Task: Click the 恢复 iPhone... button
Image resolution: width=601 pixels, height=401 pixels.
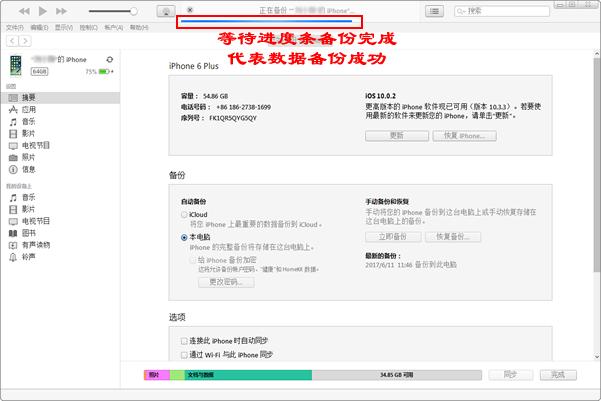Action: [465, 136]
